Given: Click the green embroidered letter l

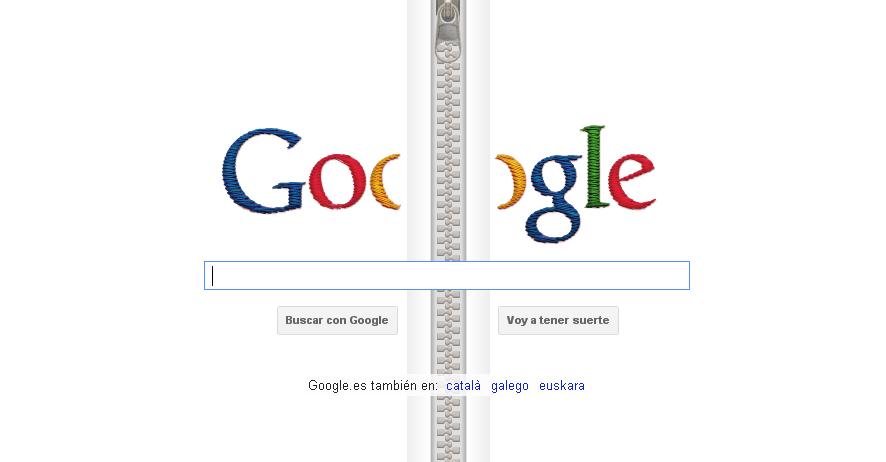Looking at the screenshot, I should click(x=597, y=166).
